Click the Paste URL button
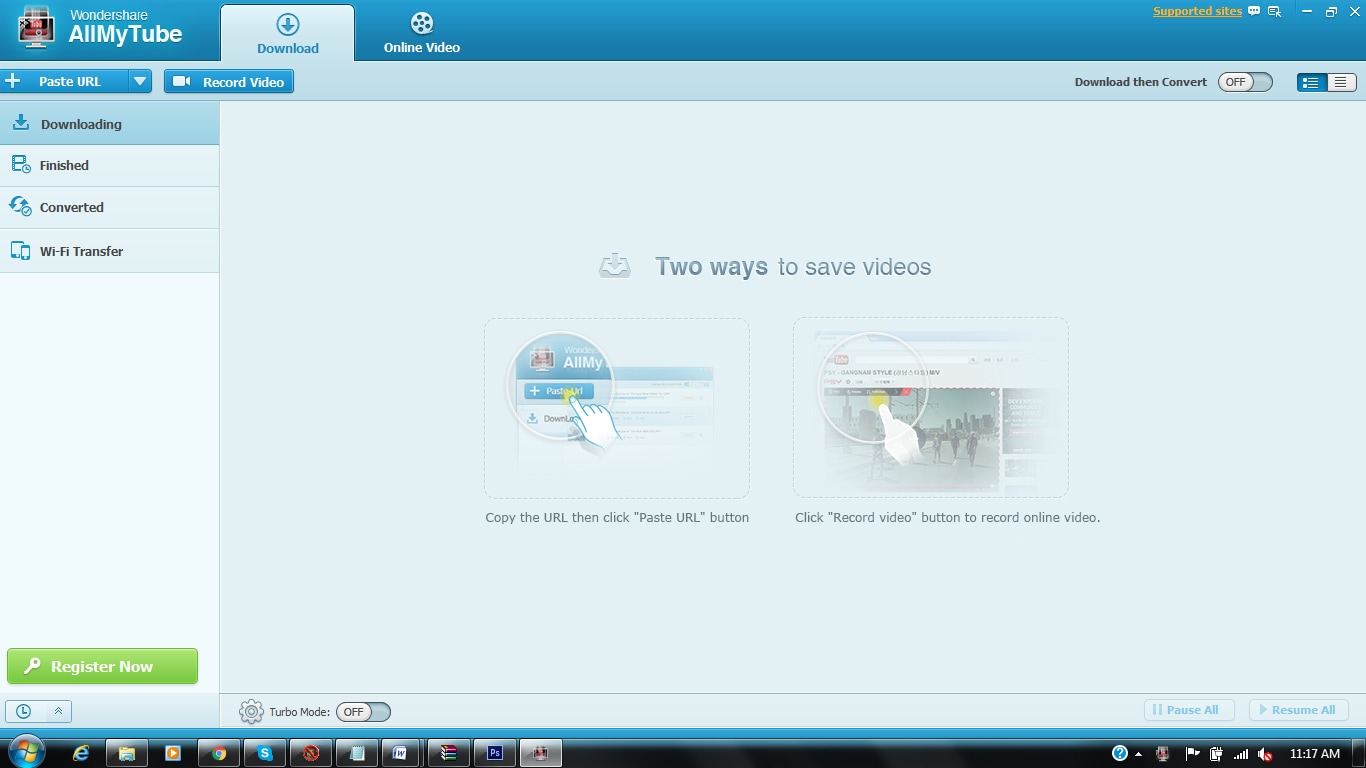The height and width of the screenshot is (768, 1366). pos(65,82)
